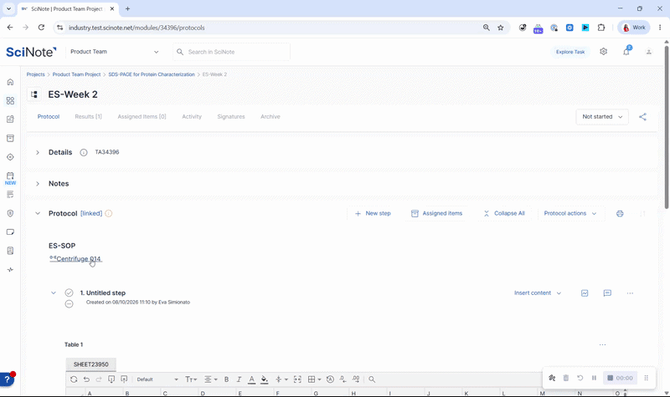Open the text color A picker
Image resolution: width=670 pixels, height=397 pixels.
252,379
